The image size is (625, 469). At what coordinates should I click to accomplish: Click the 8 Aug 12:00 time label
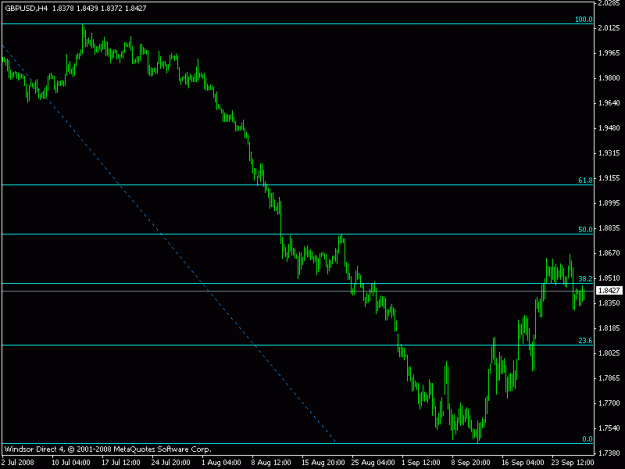271,463
